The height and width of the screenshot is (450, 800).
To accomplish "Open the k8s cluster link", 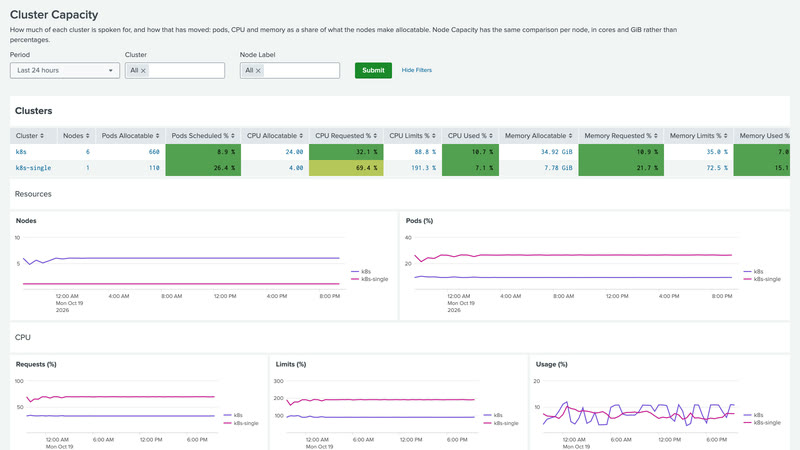I will (x=21, y=152).
